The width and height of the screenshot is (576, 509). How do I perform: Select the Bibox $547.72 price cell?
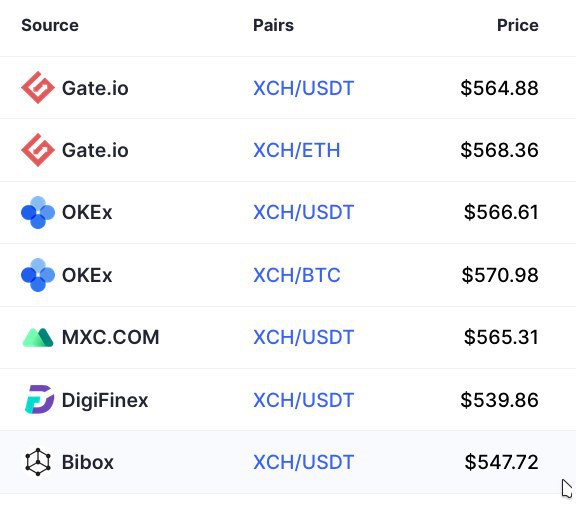click(501, 462)
